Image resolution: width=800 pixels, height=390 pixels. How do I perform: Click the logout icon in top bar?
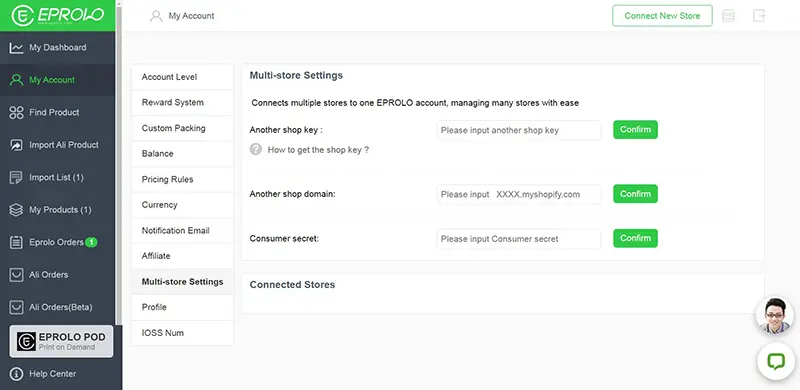pyautogui.click(x=759, y=16)
